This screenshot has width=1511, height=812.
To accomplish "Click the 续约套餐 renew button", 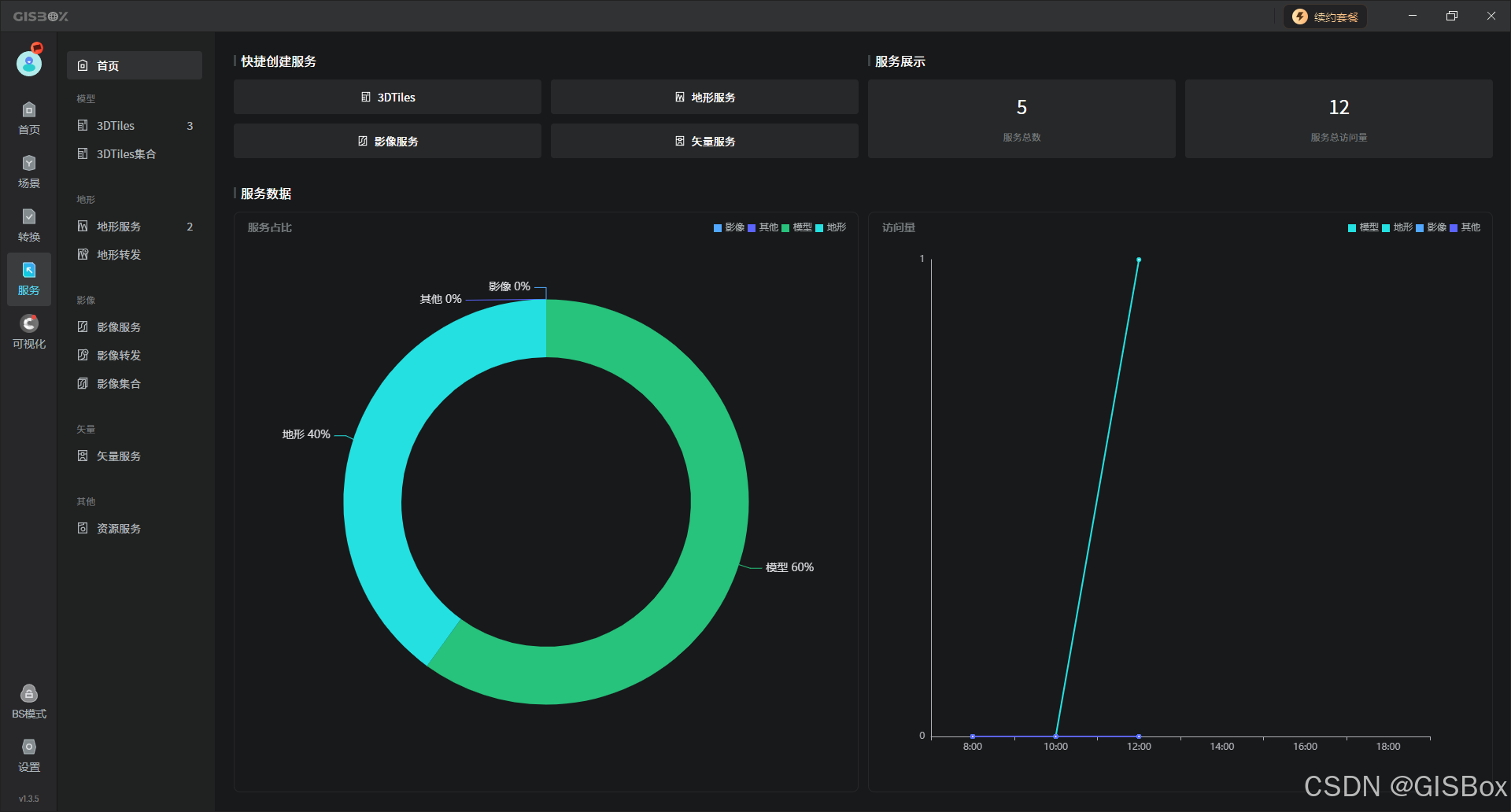I will tap(1325, 17).
